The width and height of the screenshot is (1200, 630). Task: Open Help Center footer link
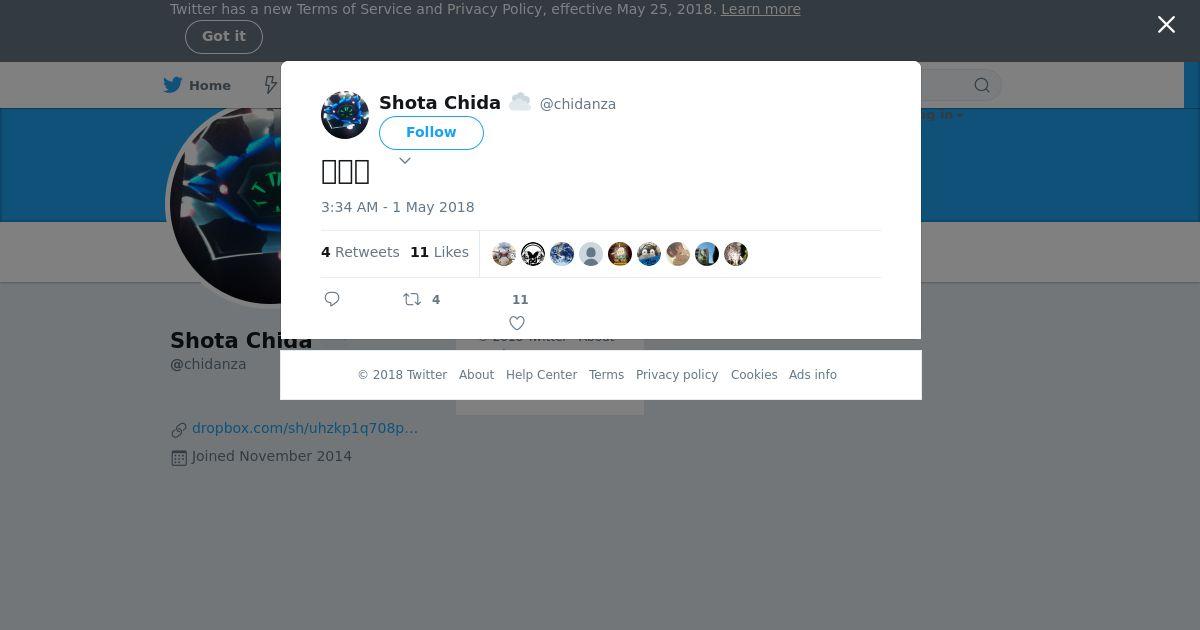coord(541,375)
